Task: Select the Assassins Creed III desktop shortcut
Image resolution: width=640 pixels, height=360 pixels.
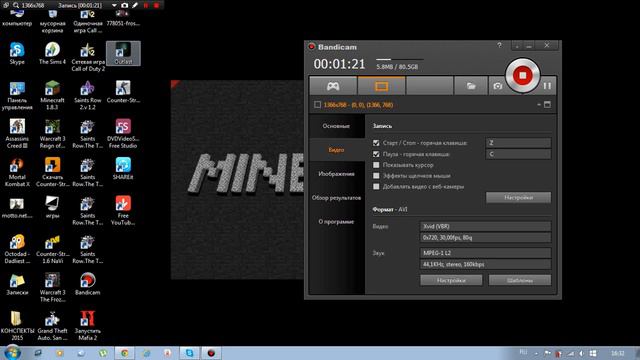Action: 17,134
